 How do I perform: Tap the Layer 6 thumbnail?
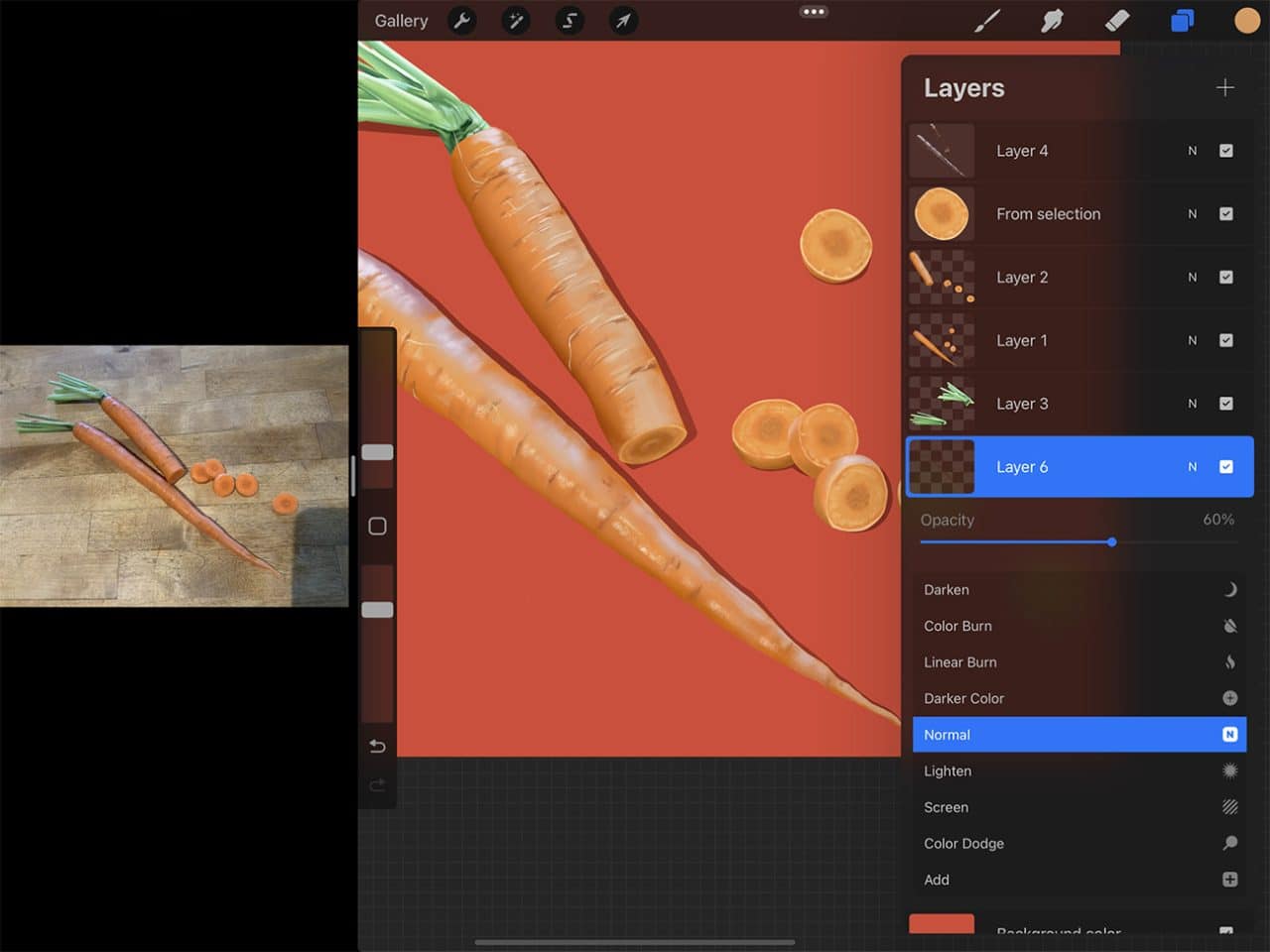click(941, 466)
